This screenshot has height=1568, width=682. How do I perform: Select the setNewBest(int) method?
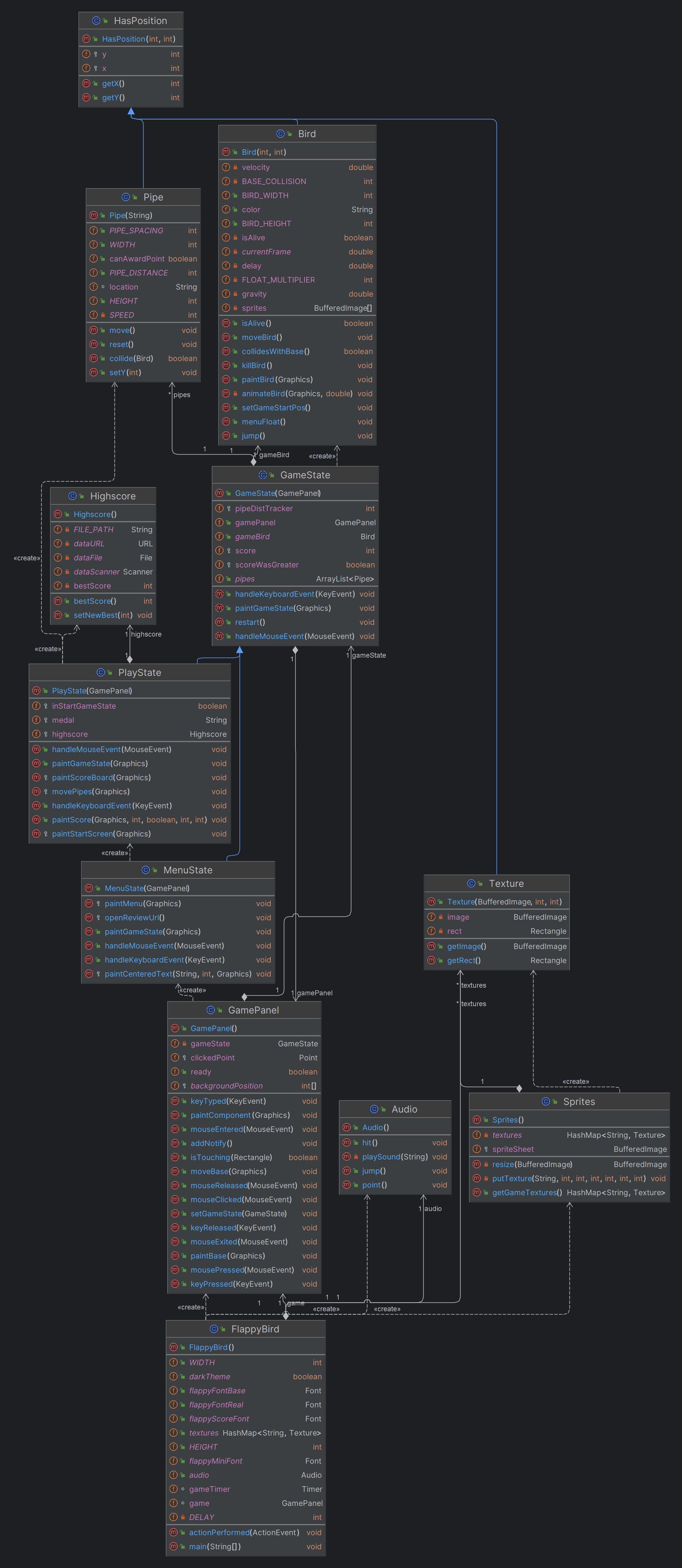tap(103, 615)
